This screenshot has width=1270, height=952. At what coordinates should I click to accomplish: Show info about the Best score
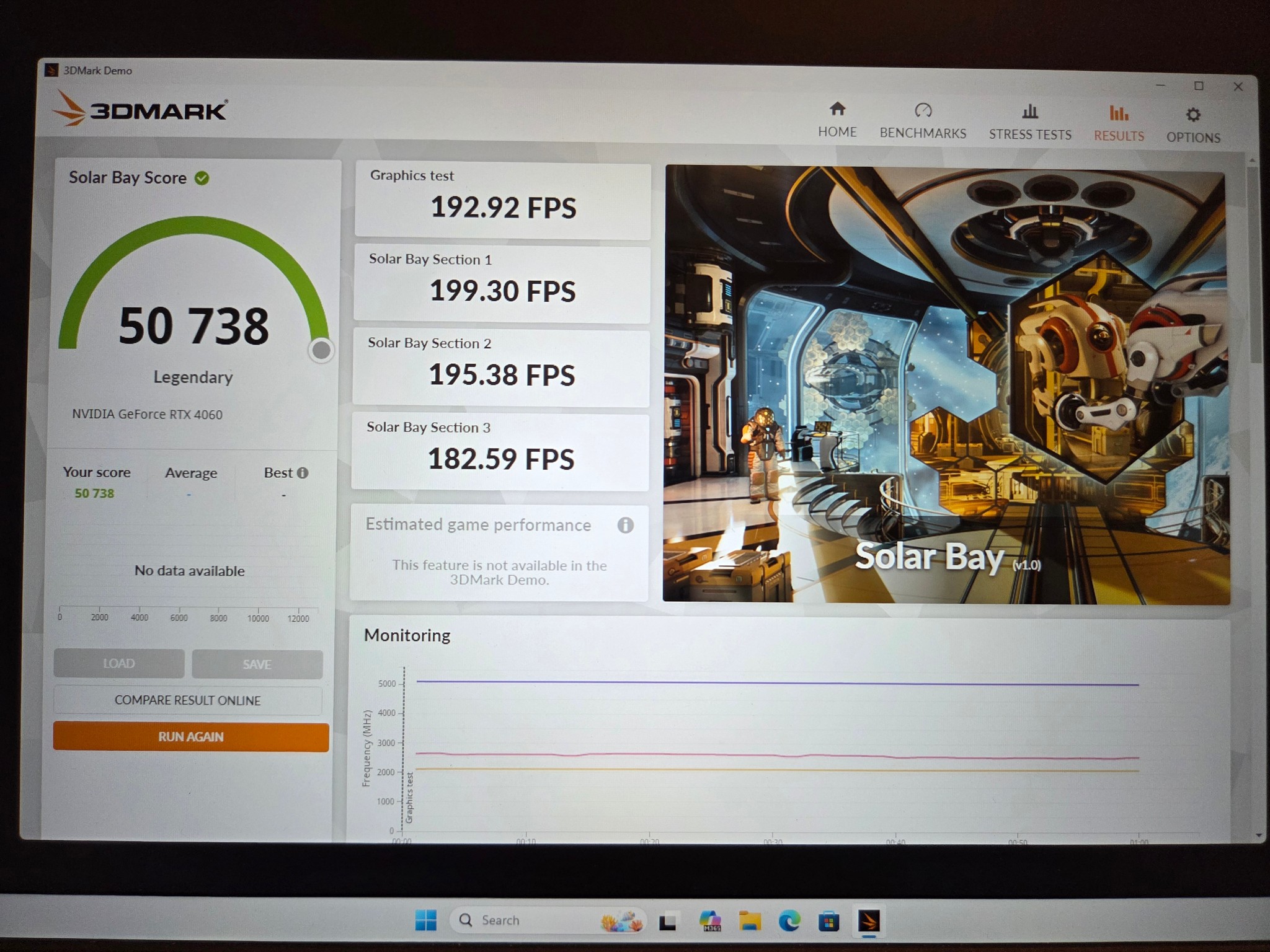click(x=303, y=473)
